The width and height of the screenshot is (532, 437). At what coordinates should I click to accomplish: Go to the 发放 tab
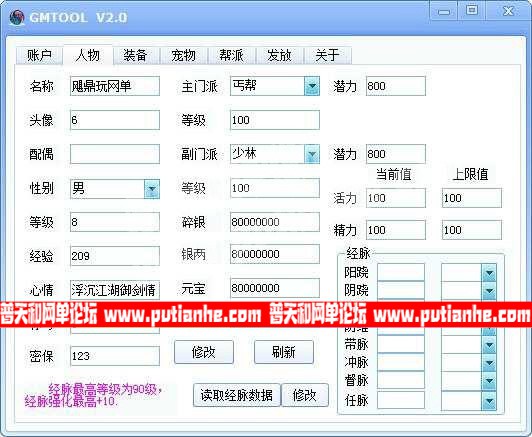click(279, 55)
